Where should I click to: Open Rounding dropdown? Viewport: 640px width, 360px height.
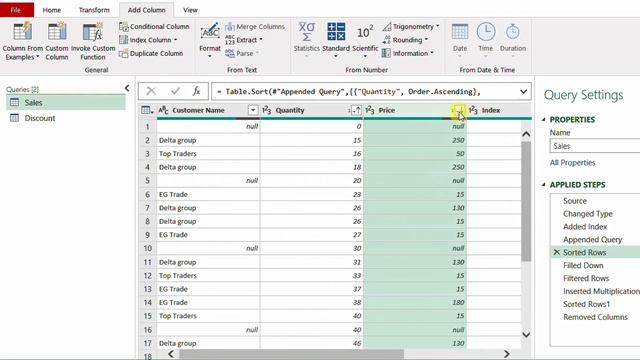pyautogui.click(x=405, y=40)
